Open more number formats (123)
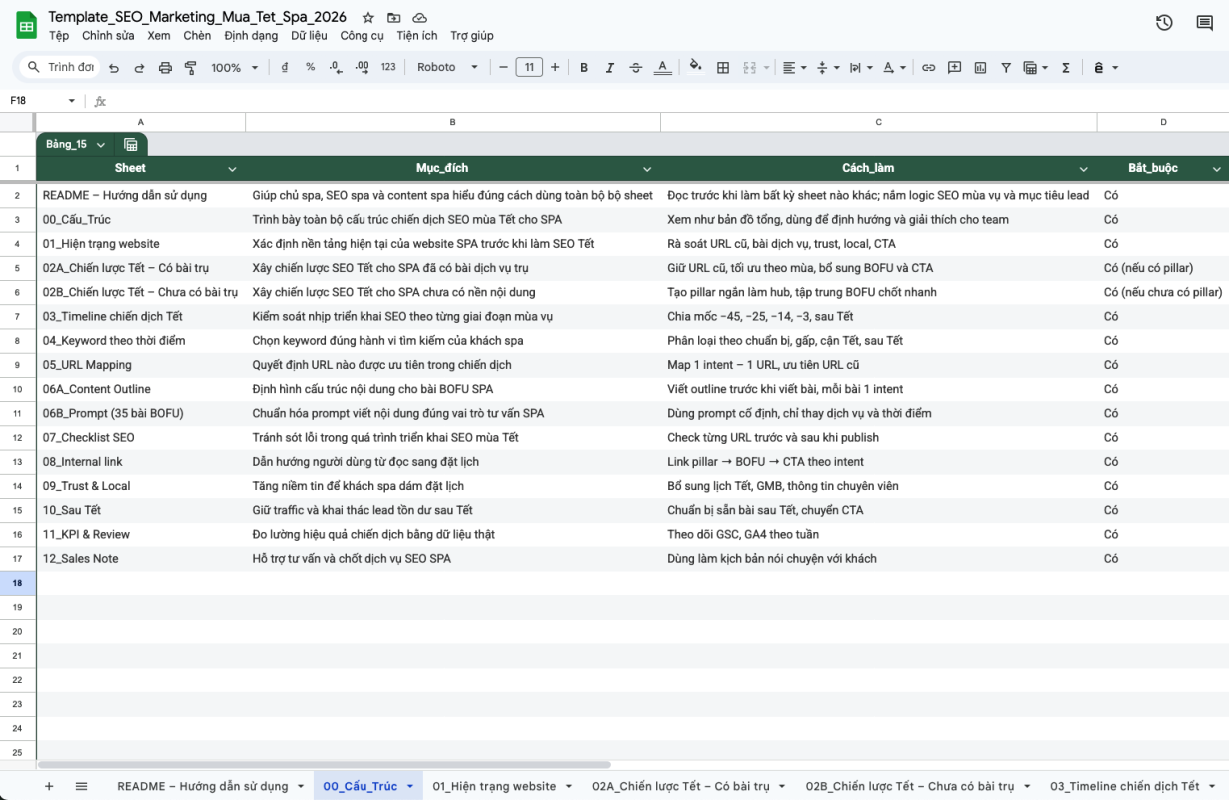Image resolution: width=1229 pixels, height=800 pixels. 388,67
